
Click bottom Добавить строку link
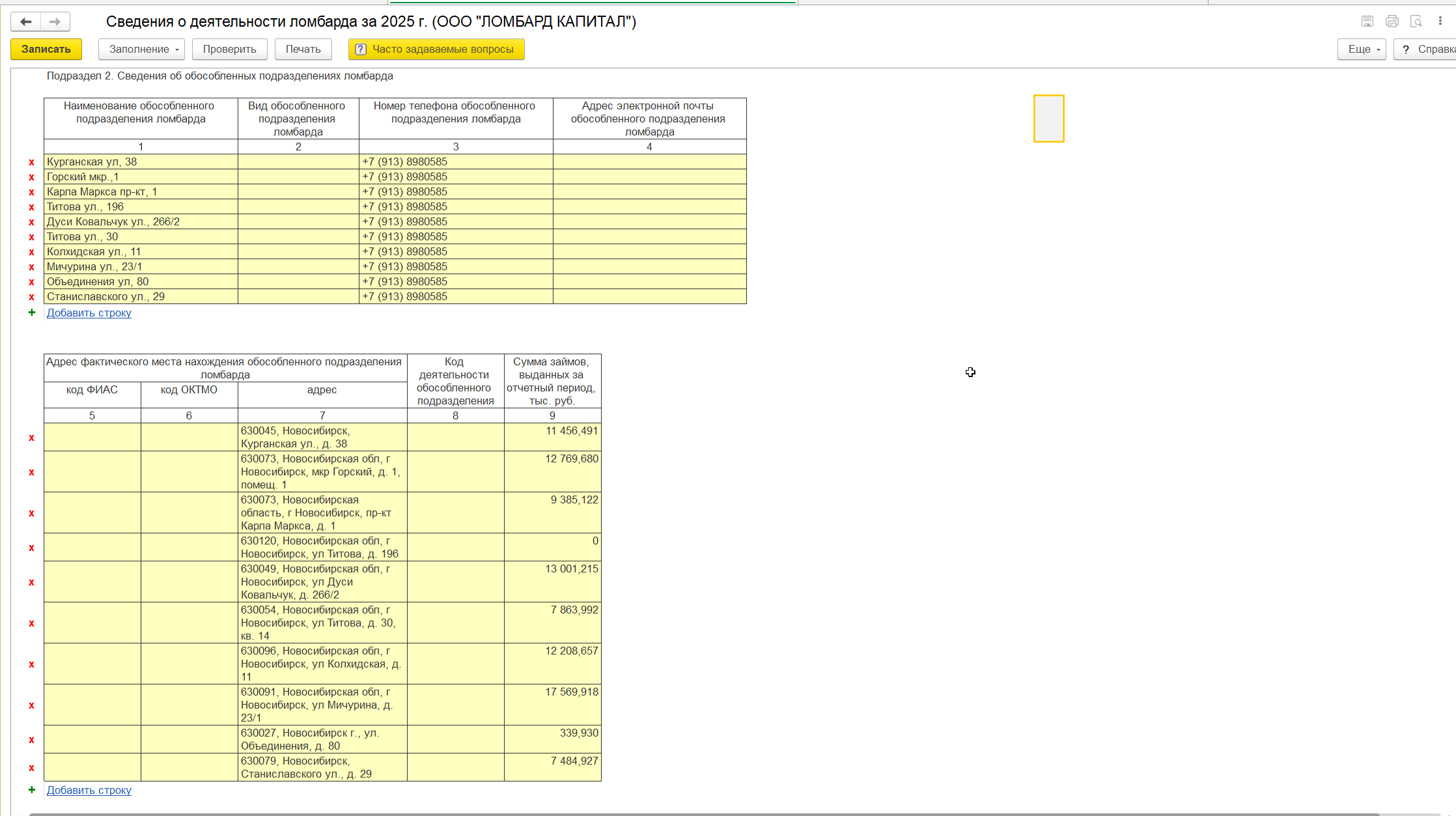point(89,791)
